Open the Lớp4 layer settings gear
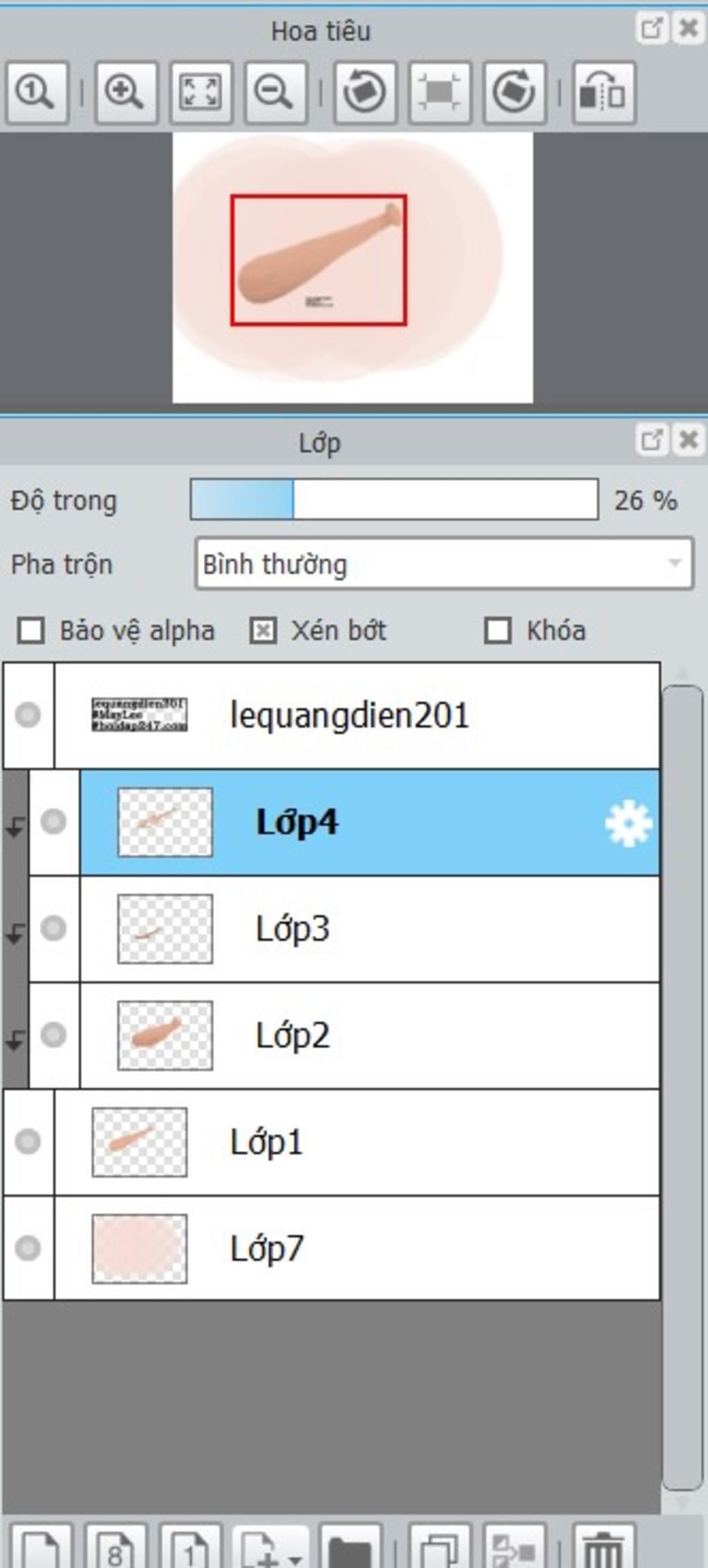Image resolution: width=708 pixels, height=1568 pixels. pos(628,823)
